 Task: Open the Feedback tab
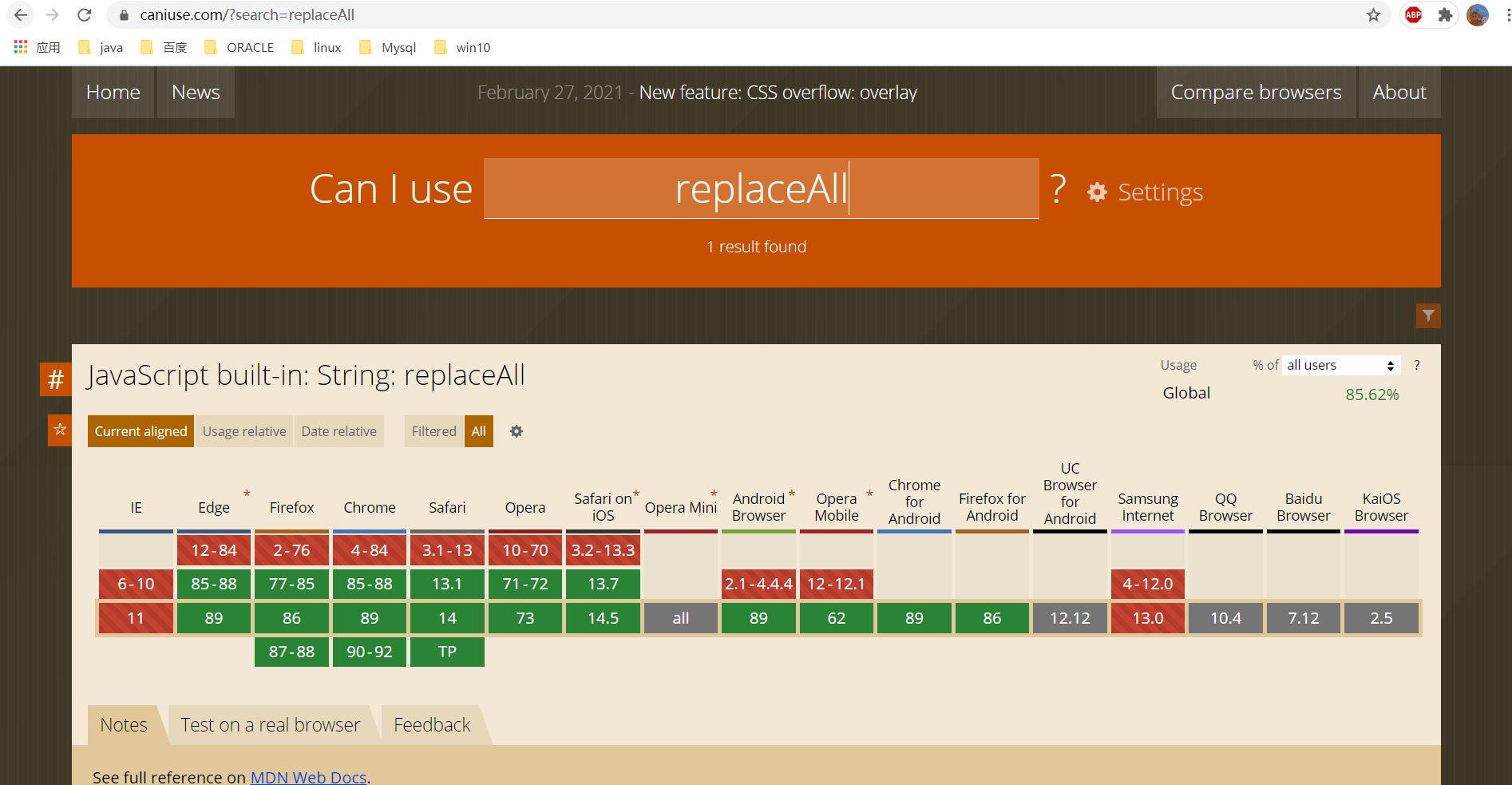tap(432, 725)
